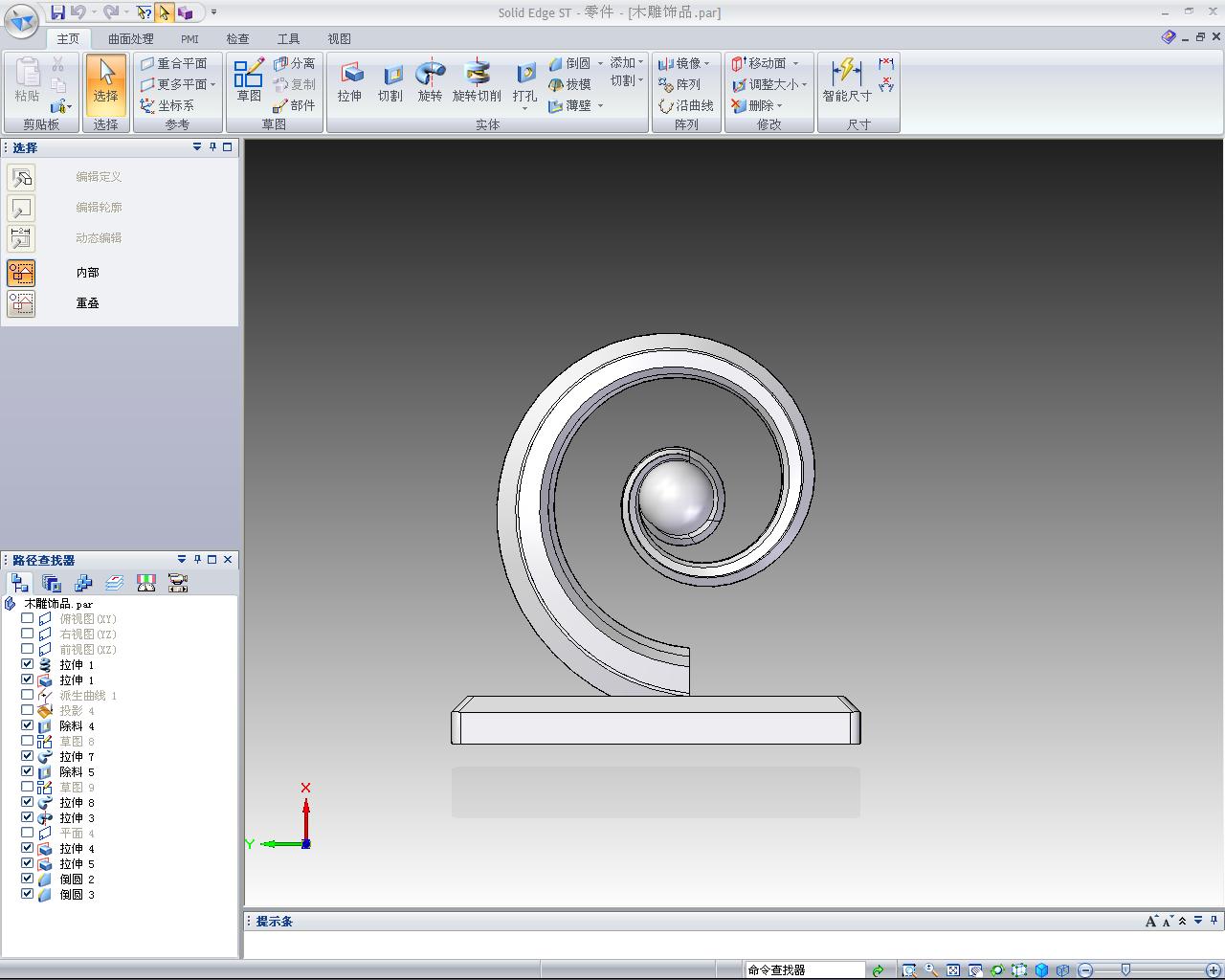Open the 添加 dropdown
The width and height of the screenshot is (1225, 980).
pyautogui.click(x=627, y=62)
